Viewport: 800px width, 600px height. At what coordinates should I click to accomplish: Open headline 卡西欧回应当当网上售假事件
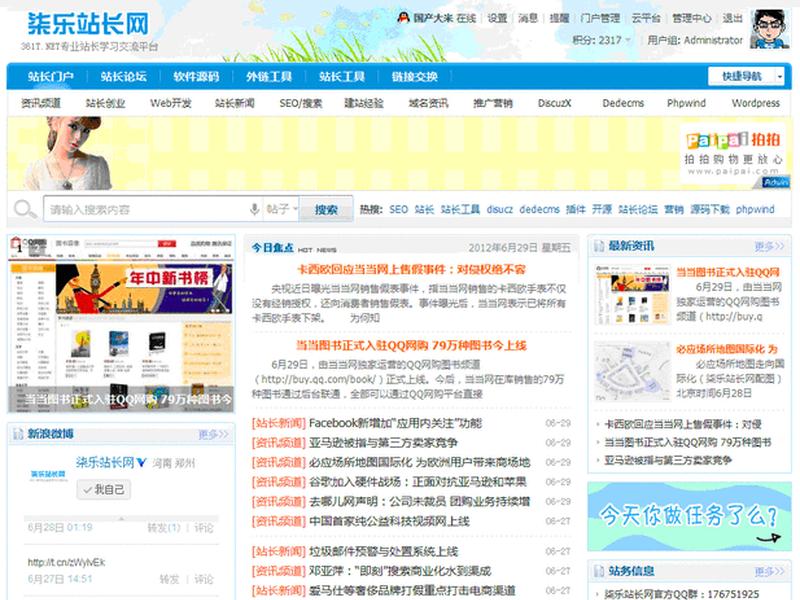411,269
